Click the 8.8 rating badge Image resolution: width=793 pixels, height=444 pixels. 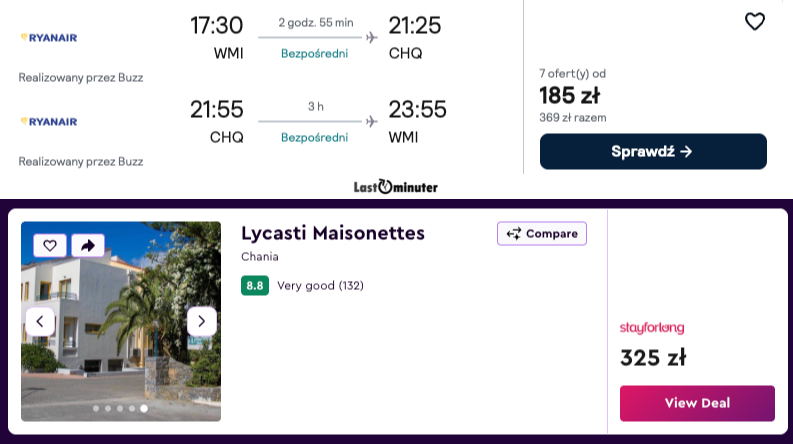tap(255, 286)
